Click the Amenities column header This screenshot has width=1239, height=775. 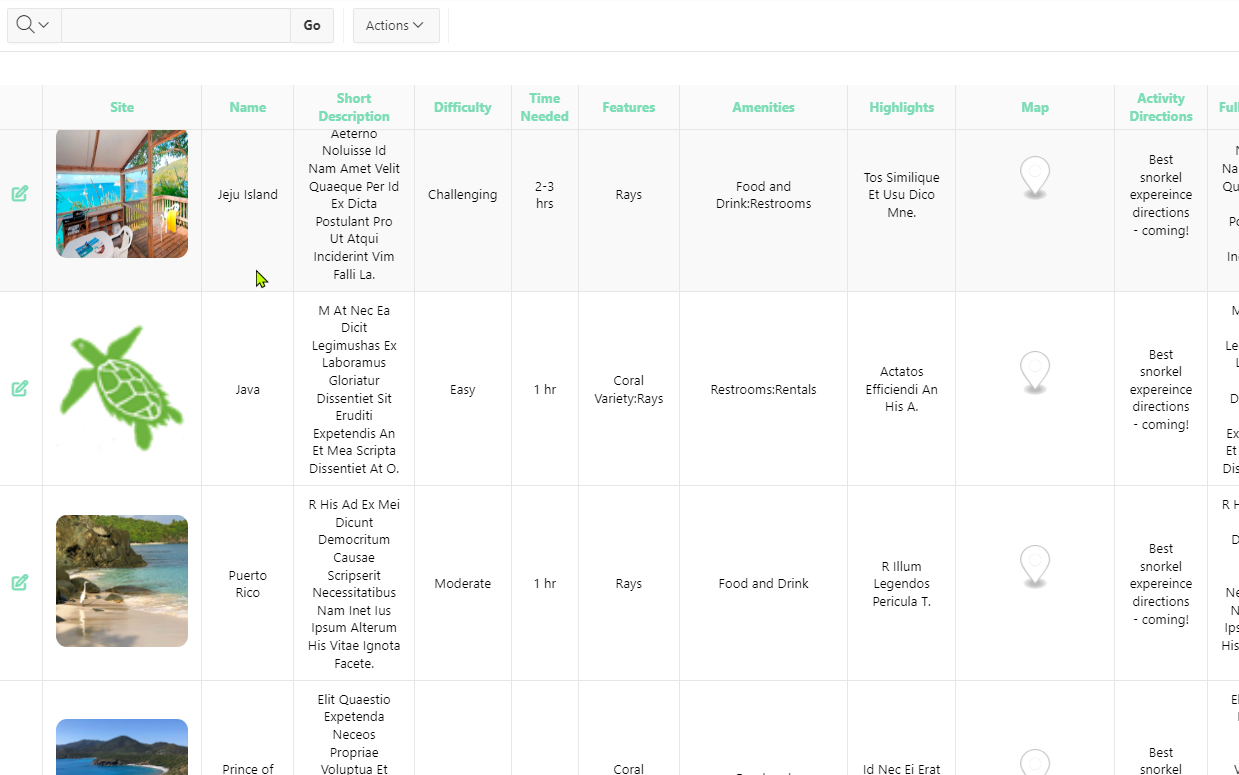tap(763, 107)
